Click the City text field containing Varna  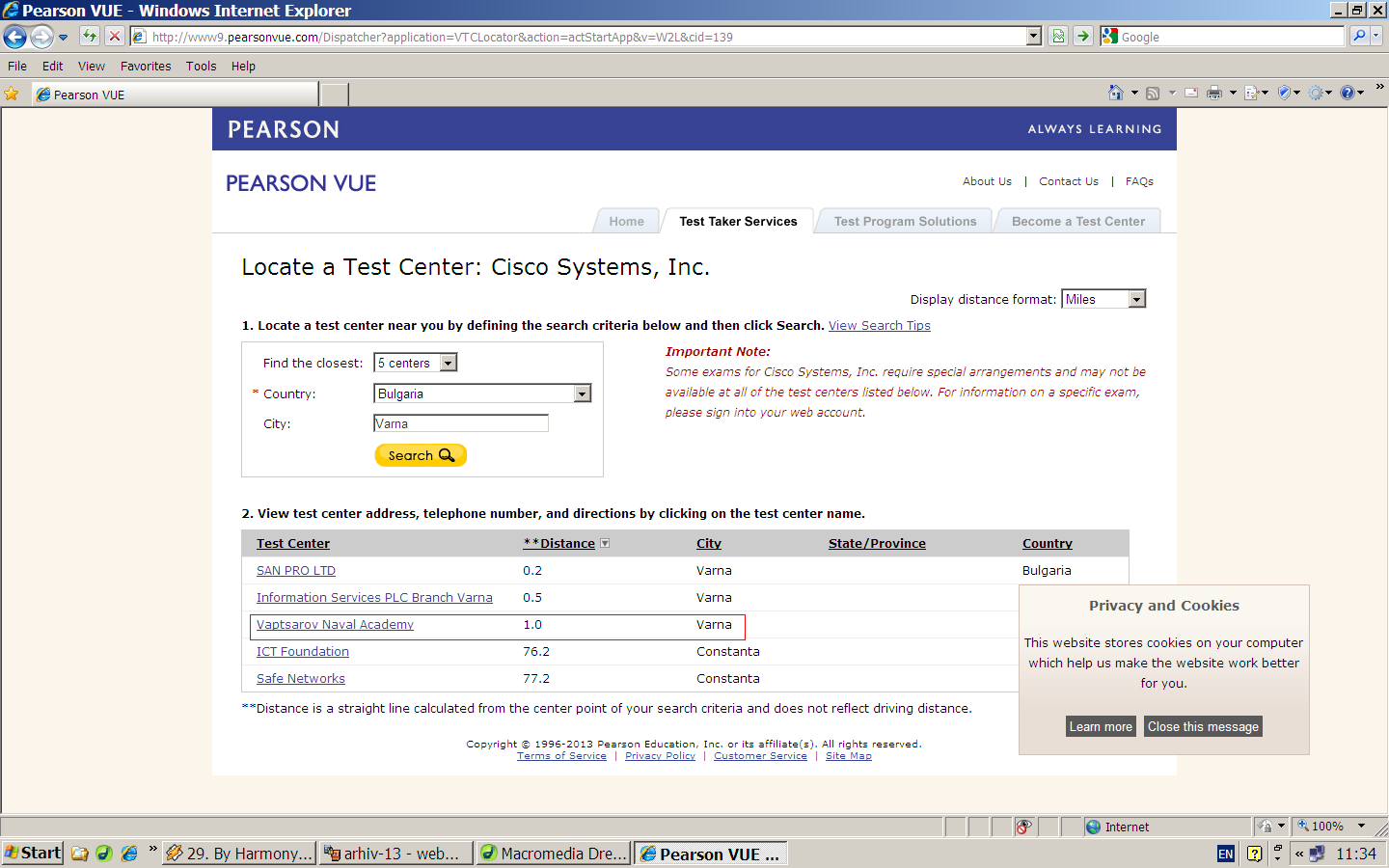pyautogui.click(x=461, y=423)
